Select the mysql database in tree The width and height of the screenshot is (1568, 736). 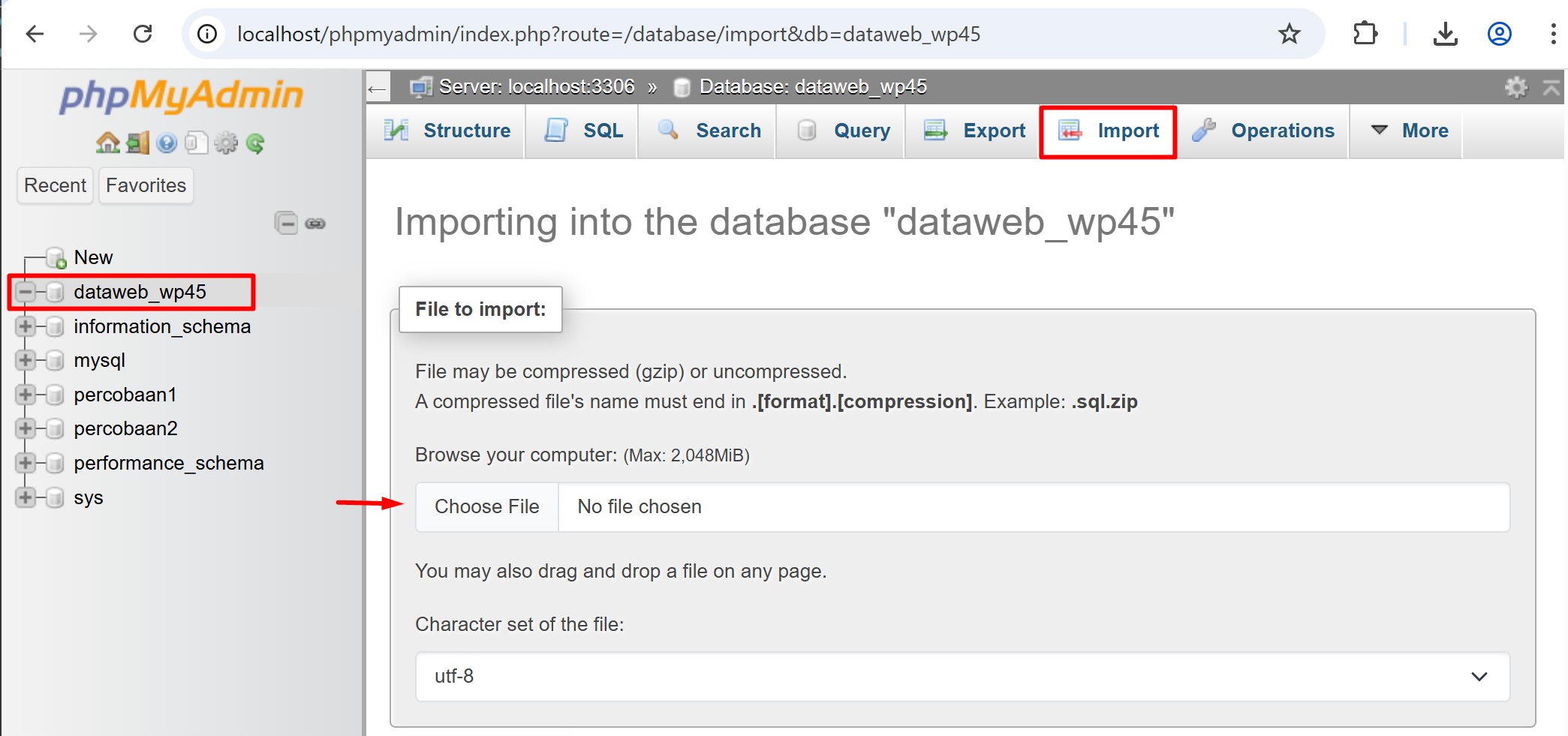tap(99, 361)
